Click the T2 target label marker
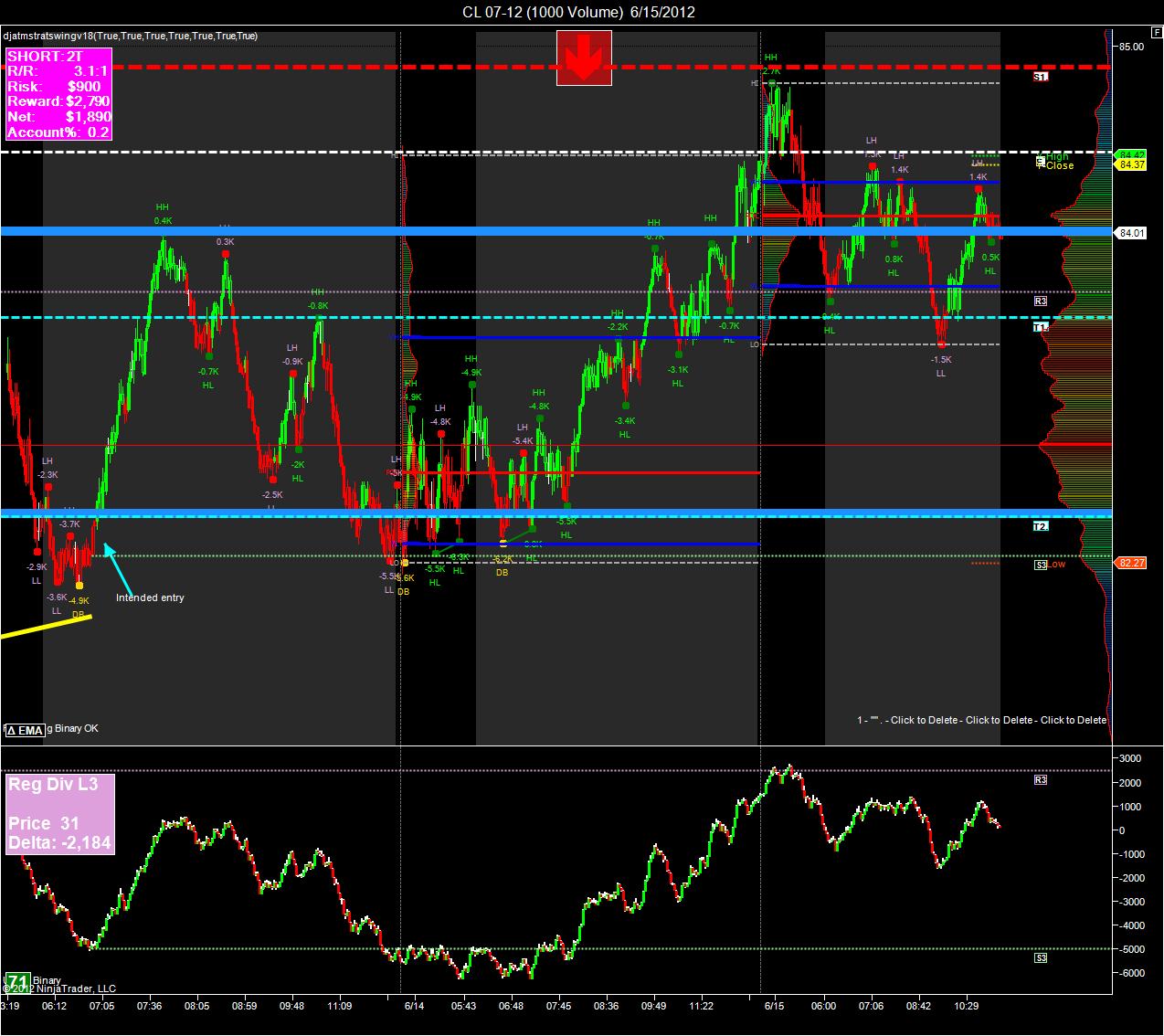Viewport: 1164px width, 1036px height. tap(1041, 526)
